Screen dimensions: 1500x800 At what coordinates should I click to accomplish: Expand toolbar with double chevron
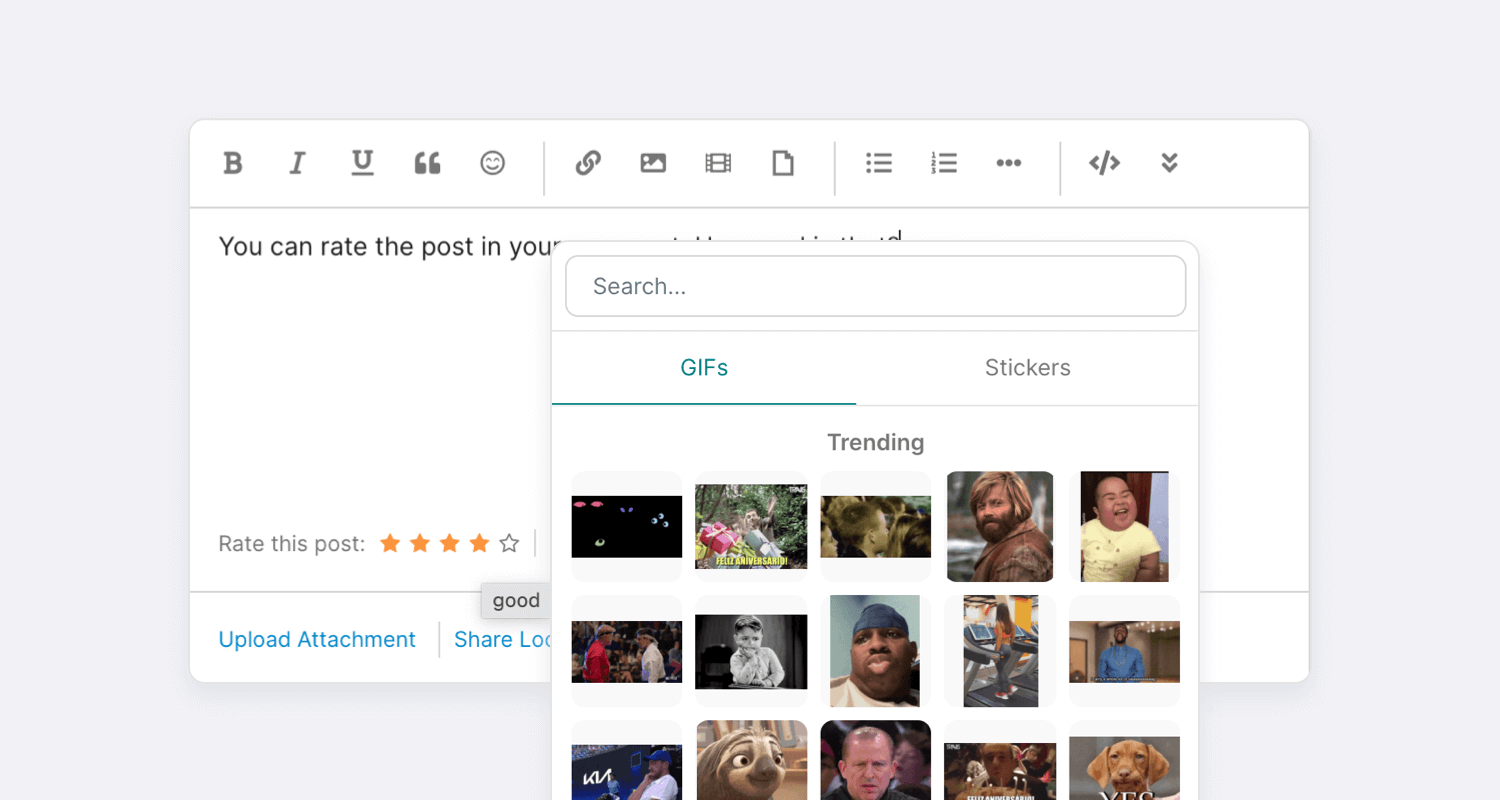[1169, 163]
